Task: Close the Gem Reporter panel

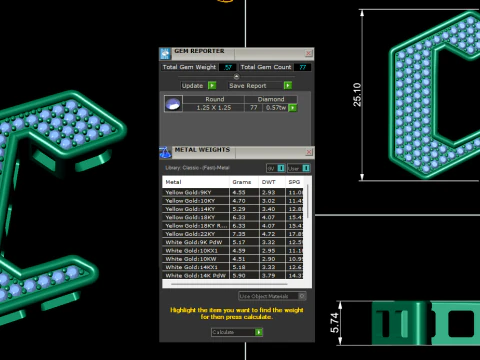Action: pyautogui.click(x=309, y=53)
